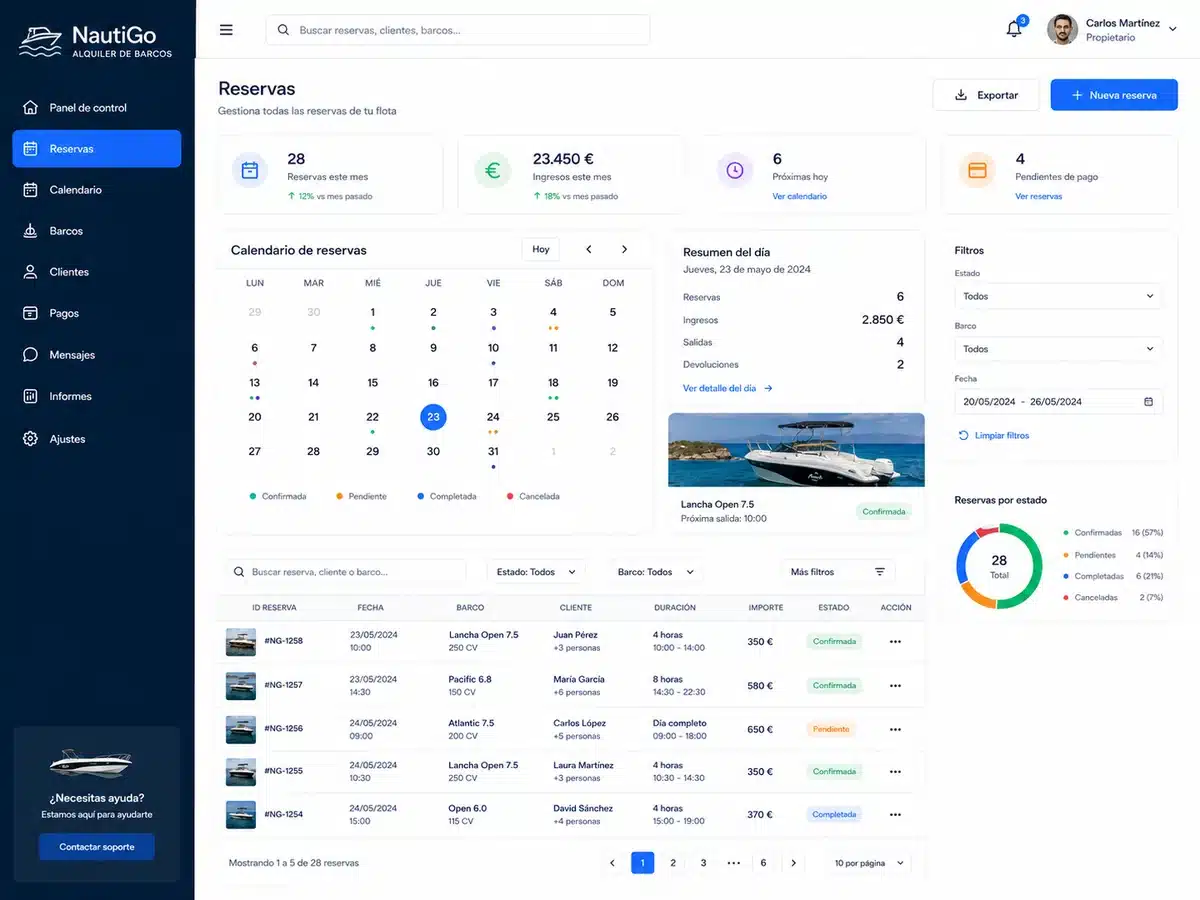Toggle the hamburger menu icon
Image resolution: width=1200 pixels, height=900 pixels.
point(226,30)
